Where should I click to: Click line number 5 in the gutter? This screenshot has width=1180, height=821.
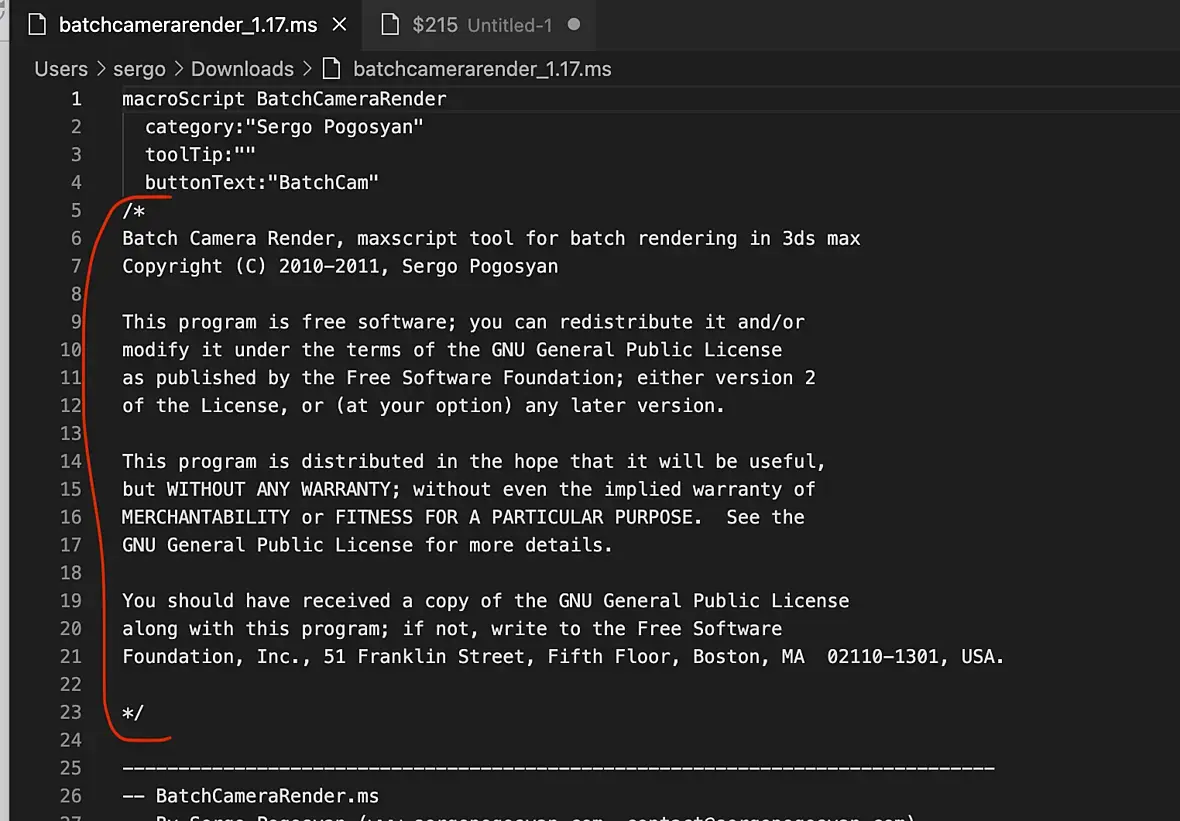click(x=76, y=211)
